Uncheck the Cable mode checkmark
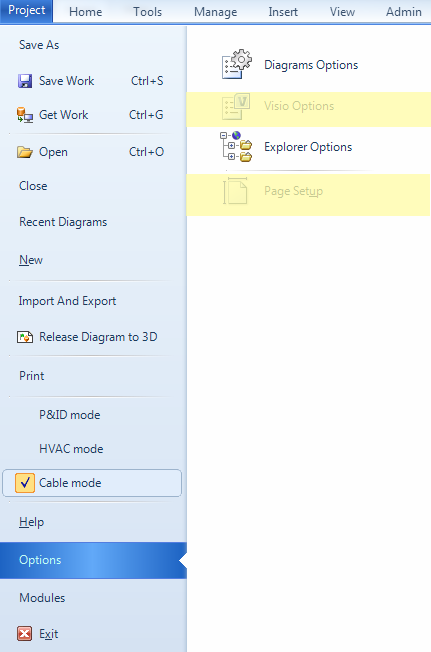 25,483
